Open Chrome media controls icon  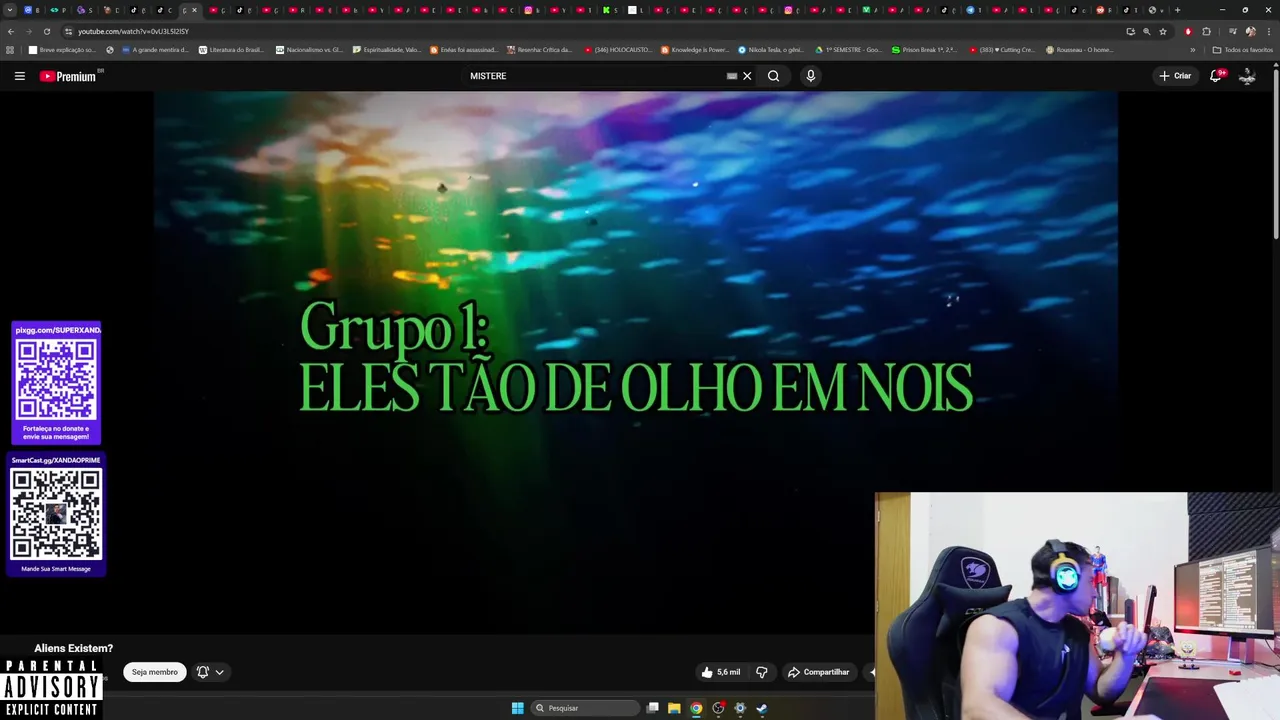coord(1232,31)
